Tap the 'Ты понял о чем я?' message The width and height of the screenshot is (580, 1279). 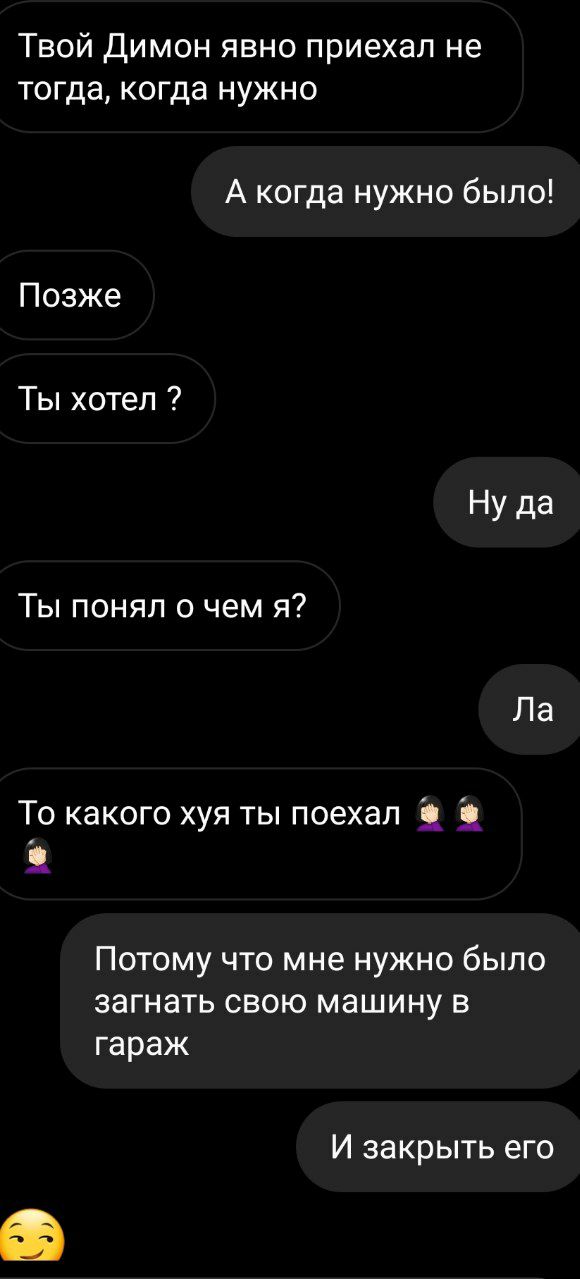point(169,606)
